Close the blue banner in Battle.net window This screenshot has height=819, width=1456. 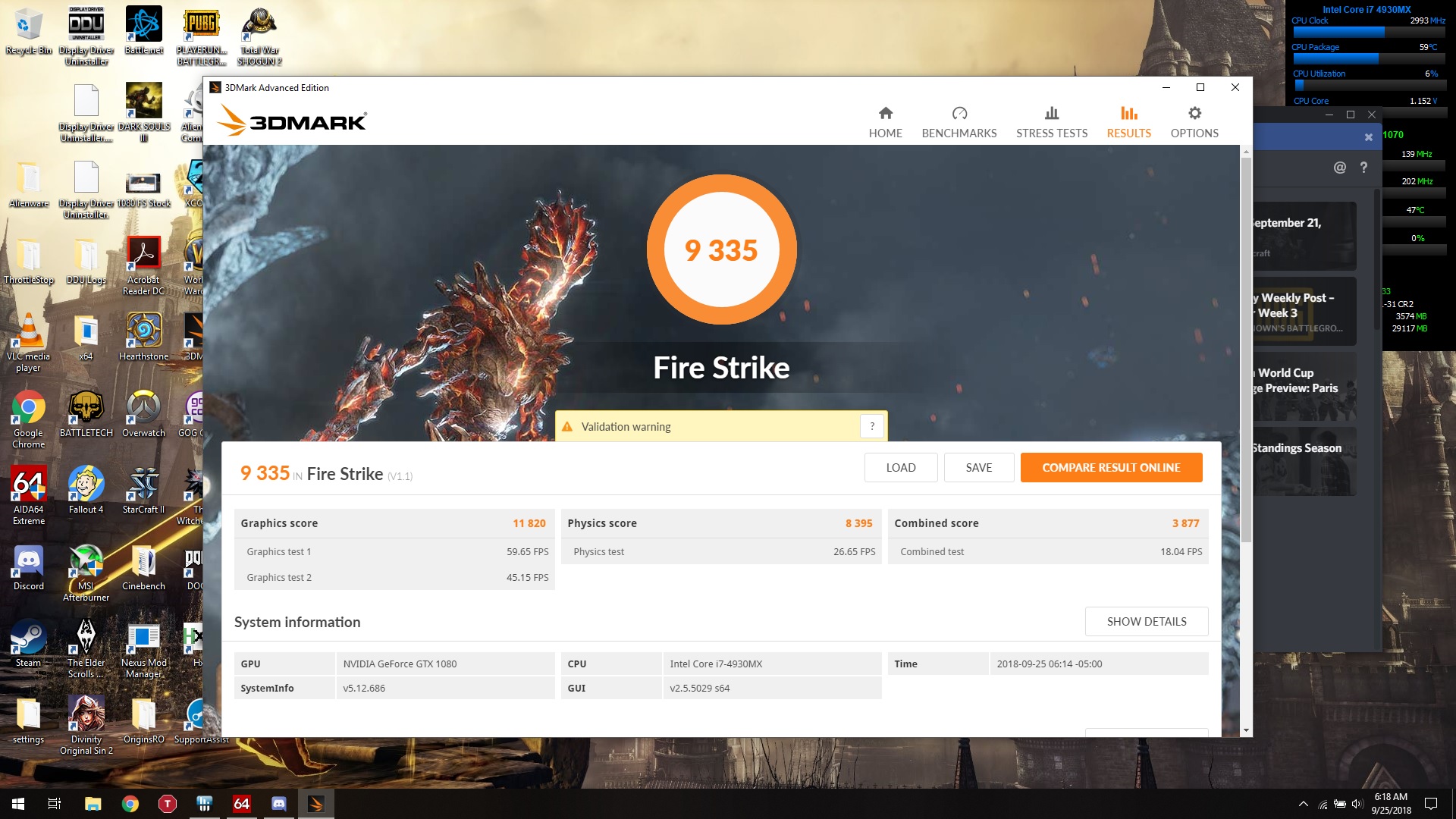pos(1368,137)
